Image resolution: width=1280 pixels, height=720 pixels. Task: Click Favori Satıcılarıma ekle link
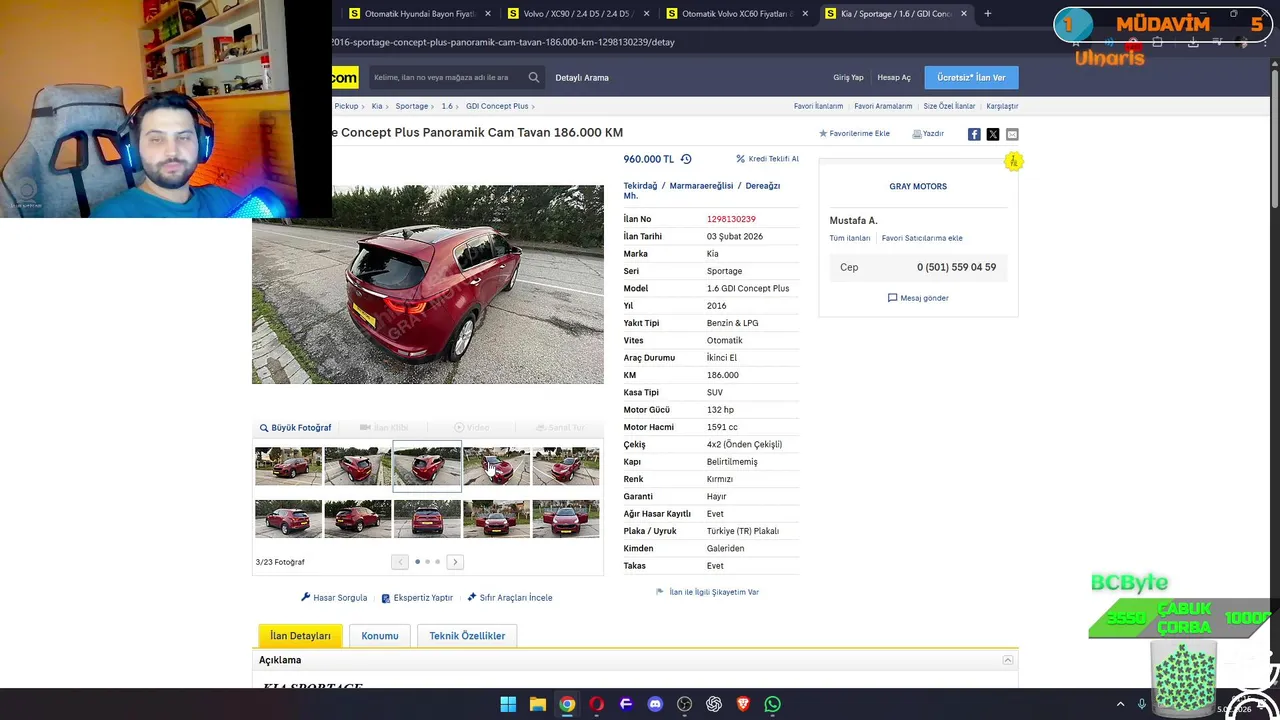point(922,238)
